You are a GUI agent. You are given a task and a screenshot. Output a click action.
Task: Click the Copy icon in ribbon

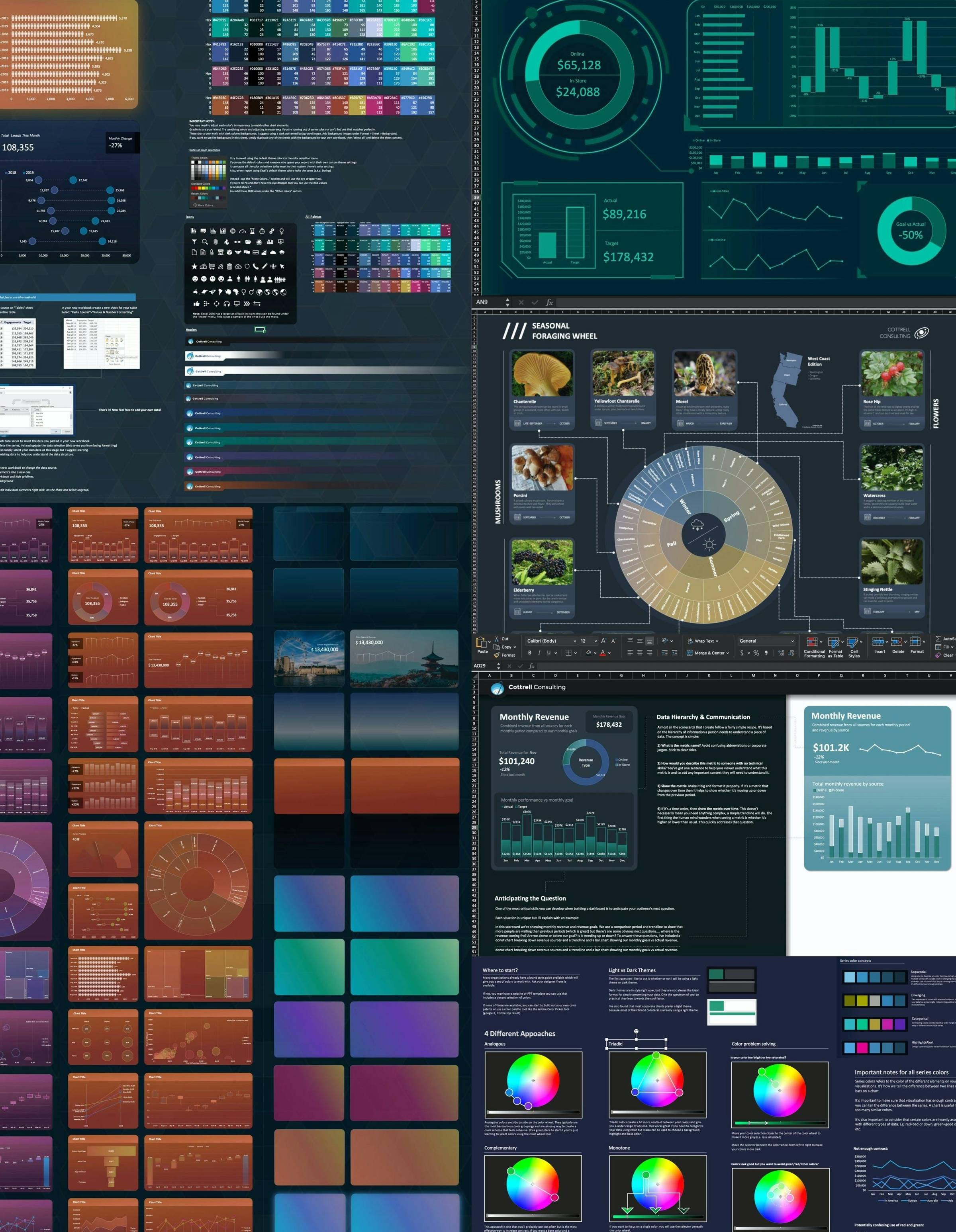pyautogui.click(x=497, y=647)
